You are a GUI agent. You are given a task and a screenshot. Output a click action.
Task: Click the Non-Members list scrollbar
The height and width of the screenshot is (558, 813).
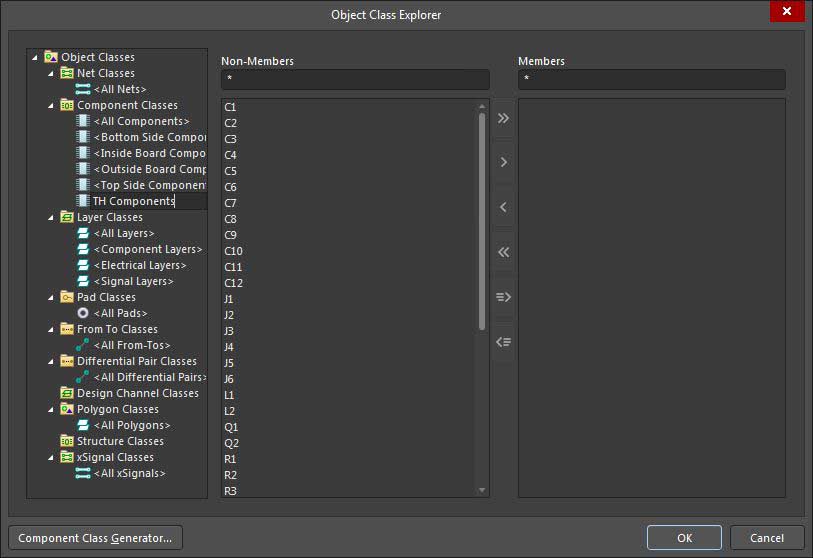coord(482,220)
